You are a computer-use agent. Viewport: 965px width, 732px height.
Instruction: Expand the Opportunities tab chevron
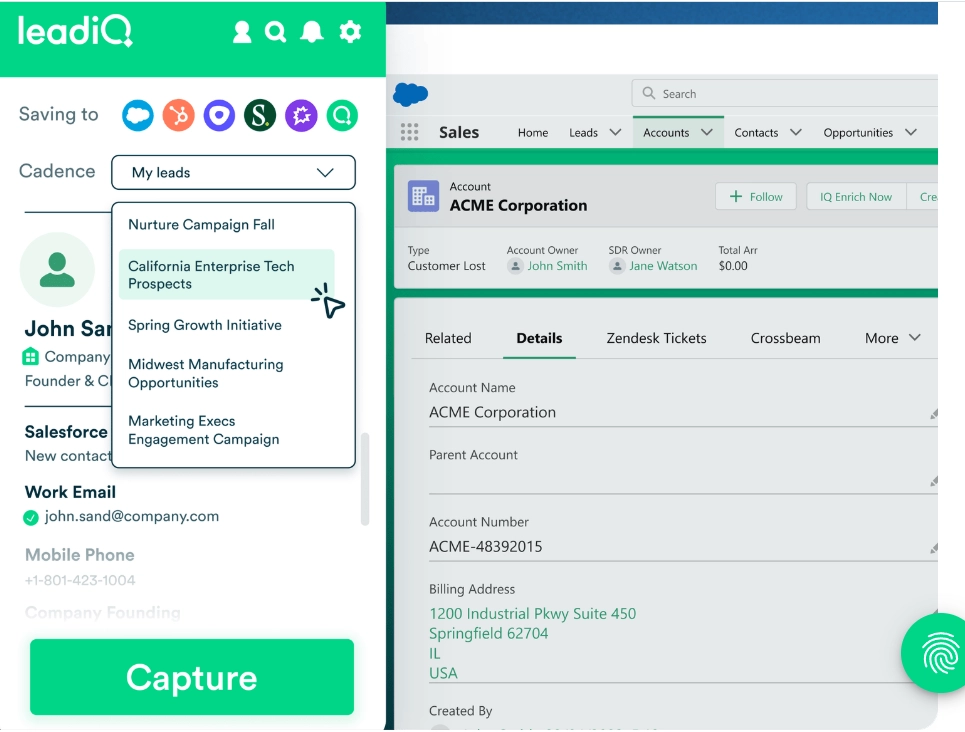[x=911, y=132]
